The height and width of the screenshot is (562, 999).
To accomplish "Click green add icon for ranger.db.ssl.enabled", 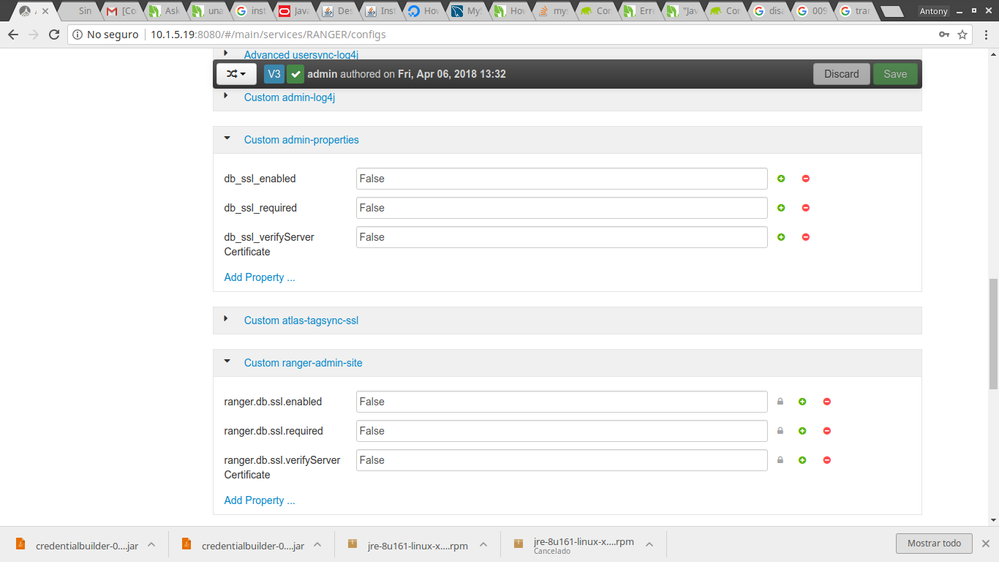I will (x=802, y=401).
